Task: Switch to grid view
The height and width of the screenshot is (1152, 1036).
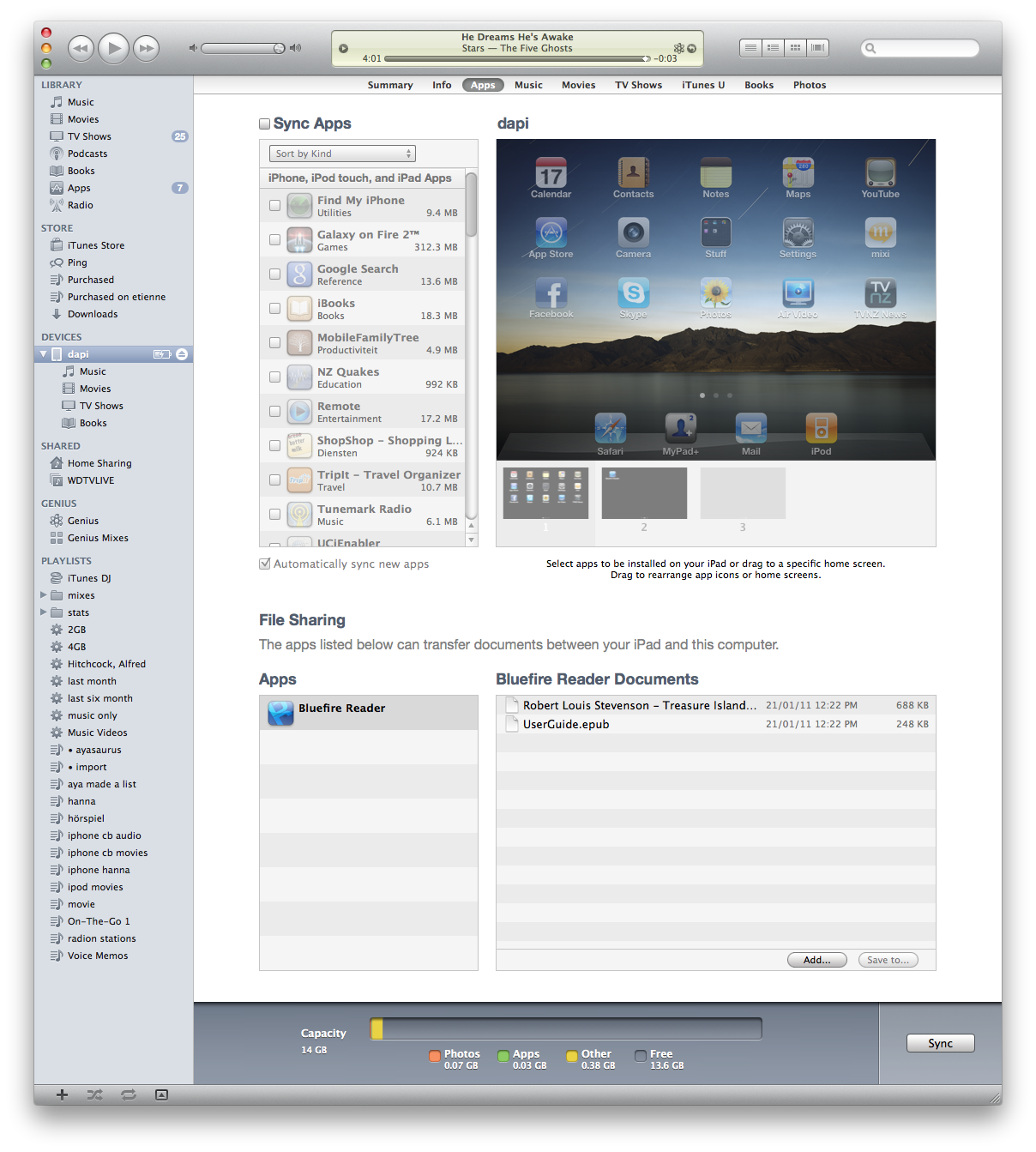Action: 795,48
